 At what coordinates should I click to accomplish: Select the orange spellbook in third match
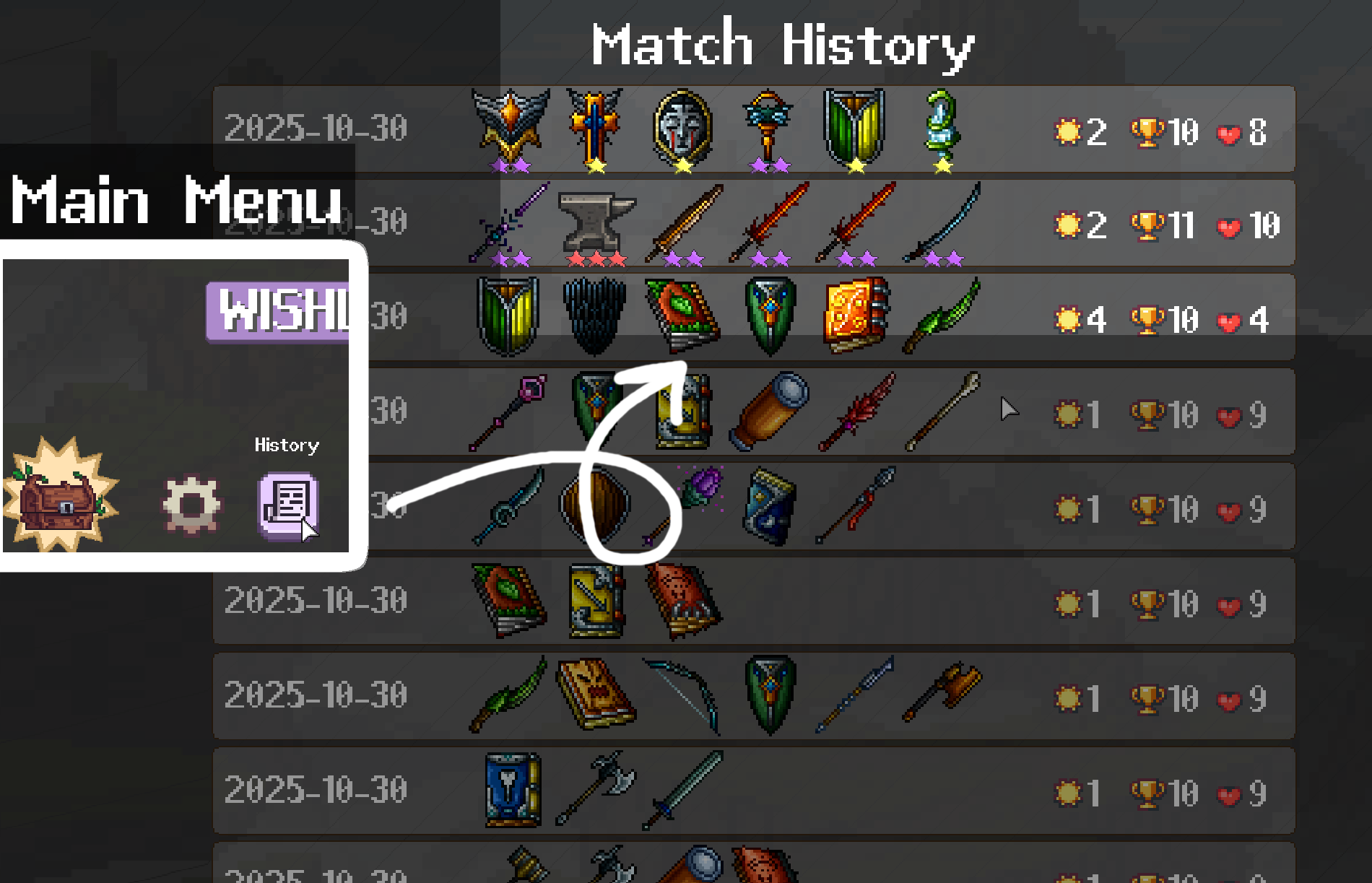(x=856, y=316)
